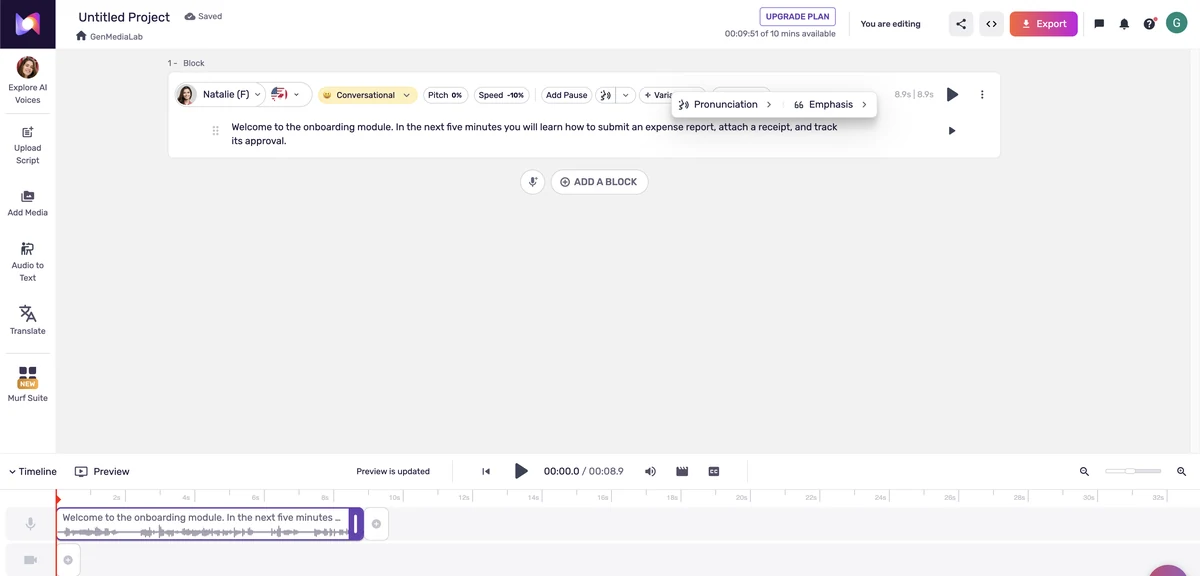
Task: Expand arrow next to the pronunciation icon
Action: point(626,95)
